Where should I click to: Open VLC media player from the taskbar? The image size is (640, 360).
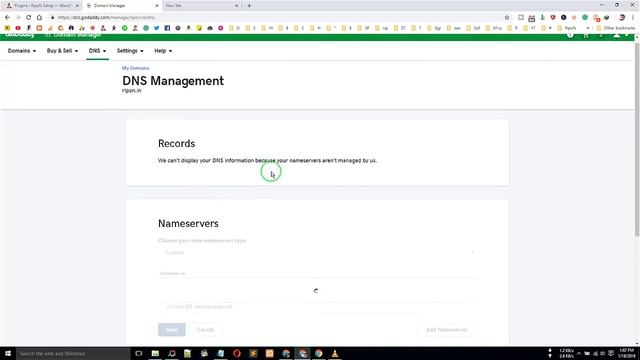pyautogui.click(x=335, y=353)
